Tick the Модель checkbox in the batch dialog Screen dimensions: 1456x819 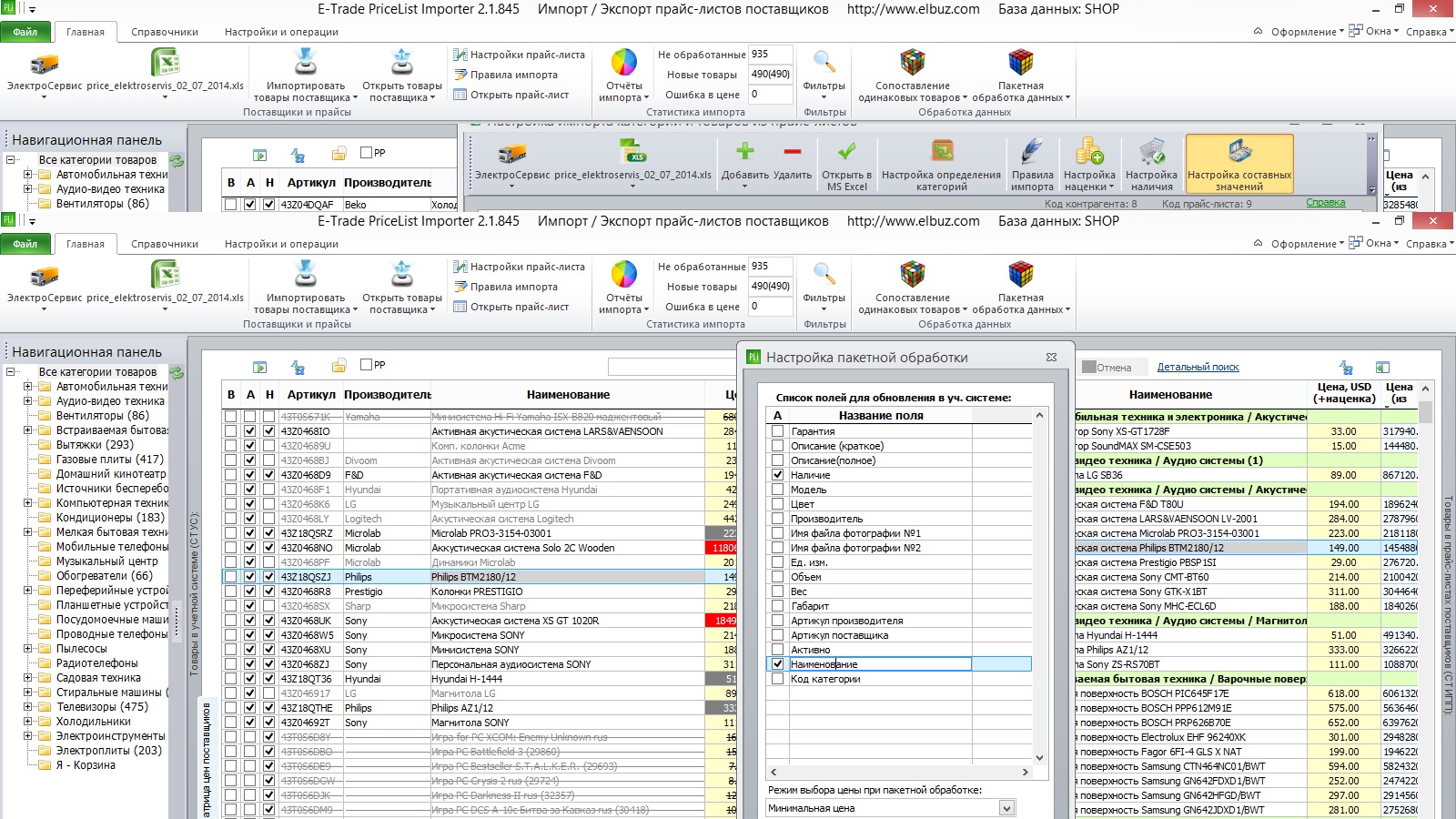click(777, 490)
